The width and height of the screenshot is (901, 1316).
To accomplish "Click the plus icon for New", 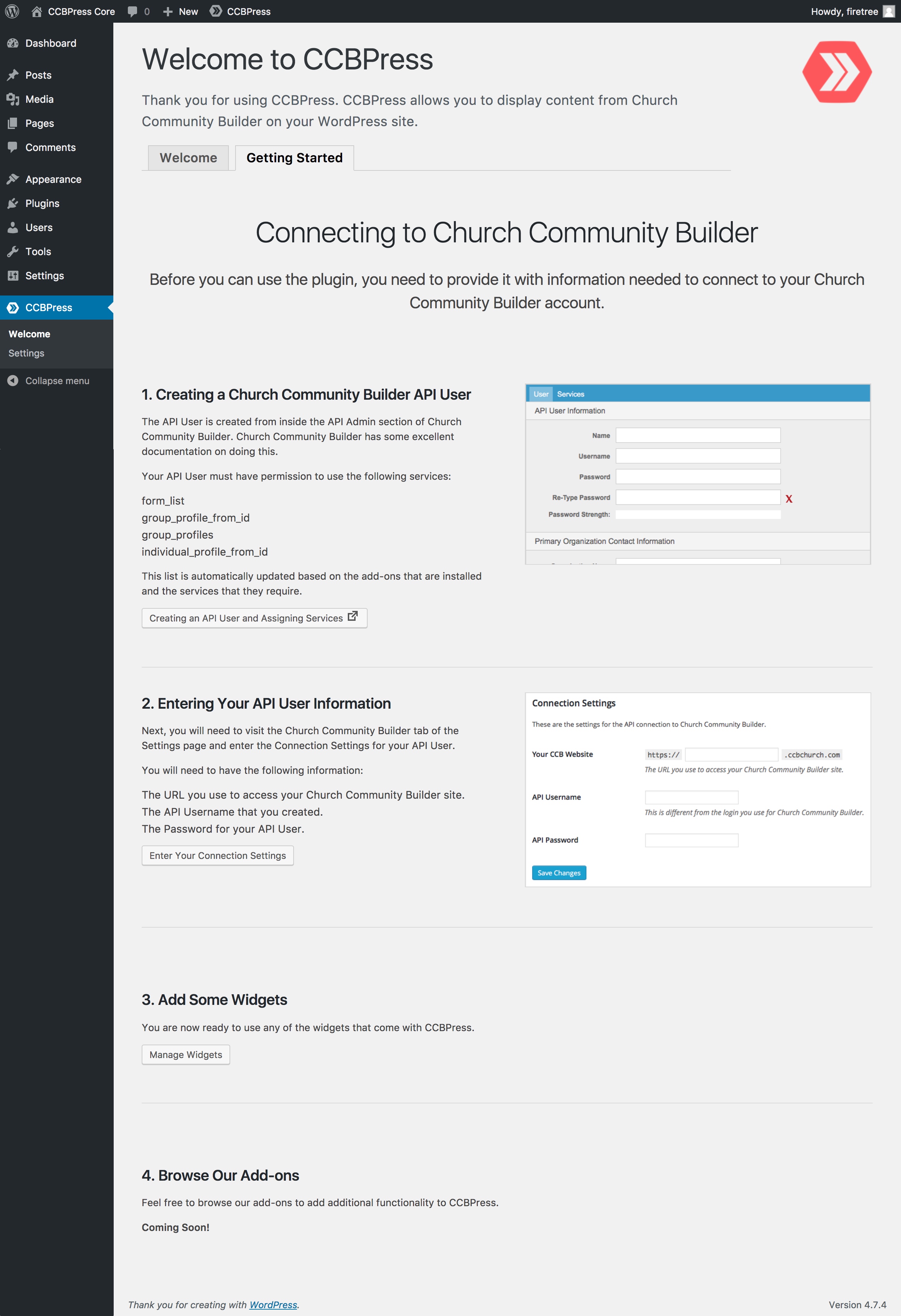I will point(168,11).
